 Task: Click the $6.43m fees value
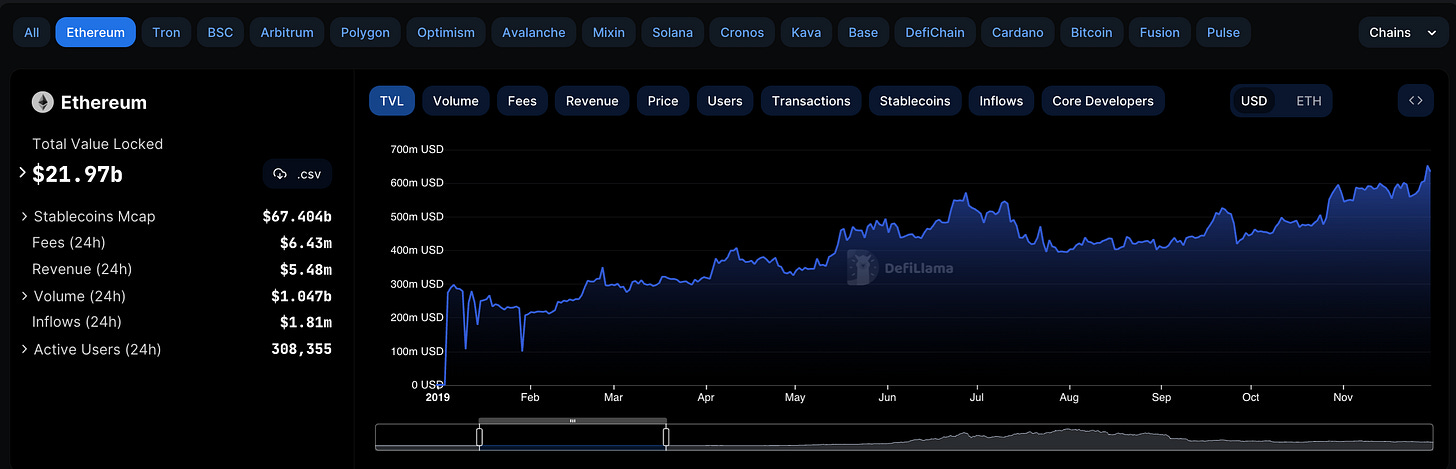coord(306,242)
